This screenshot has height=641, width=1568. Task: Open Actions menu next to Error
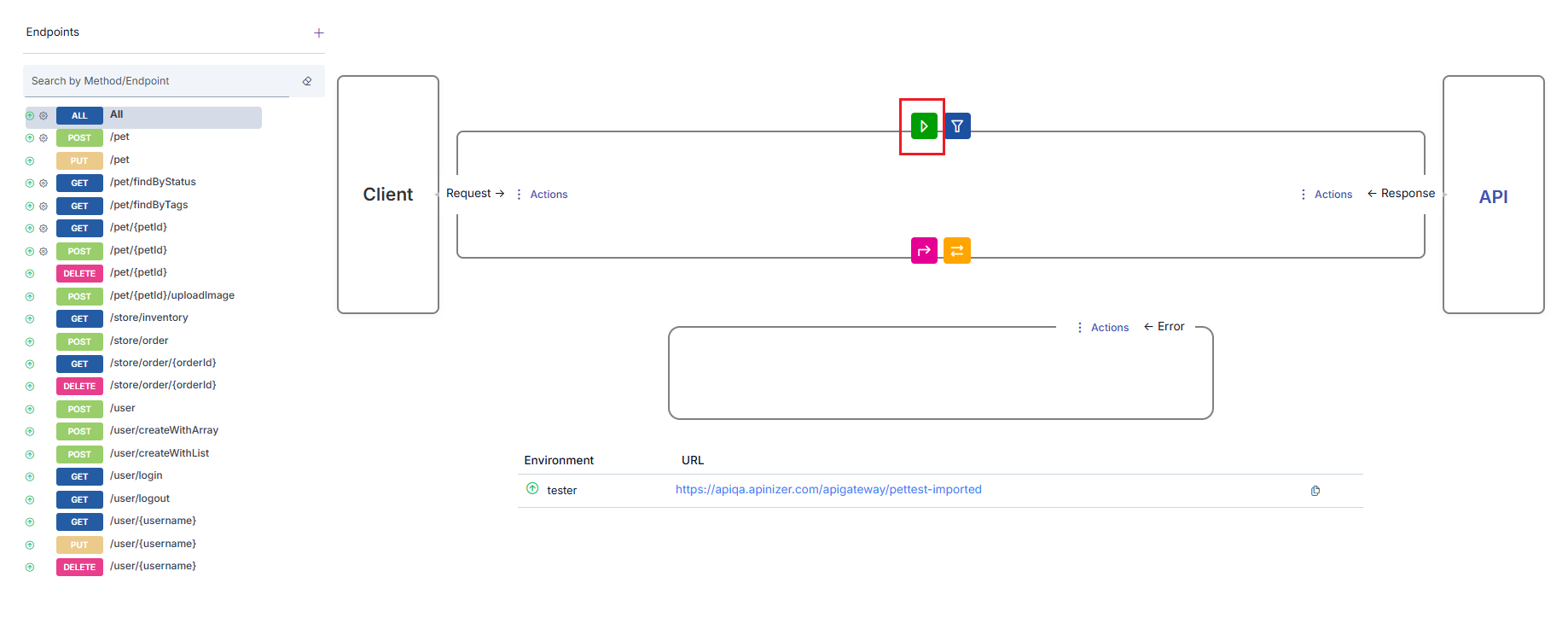click(1103, 328)
